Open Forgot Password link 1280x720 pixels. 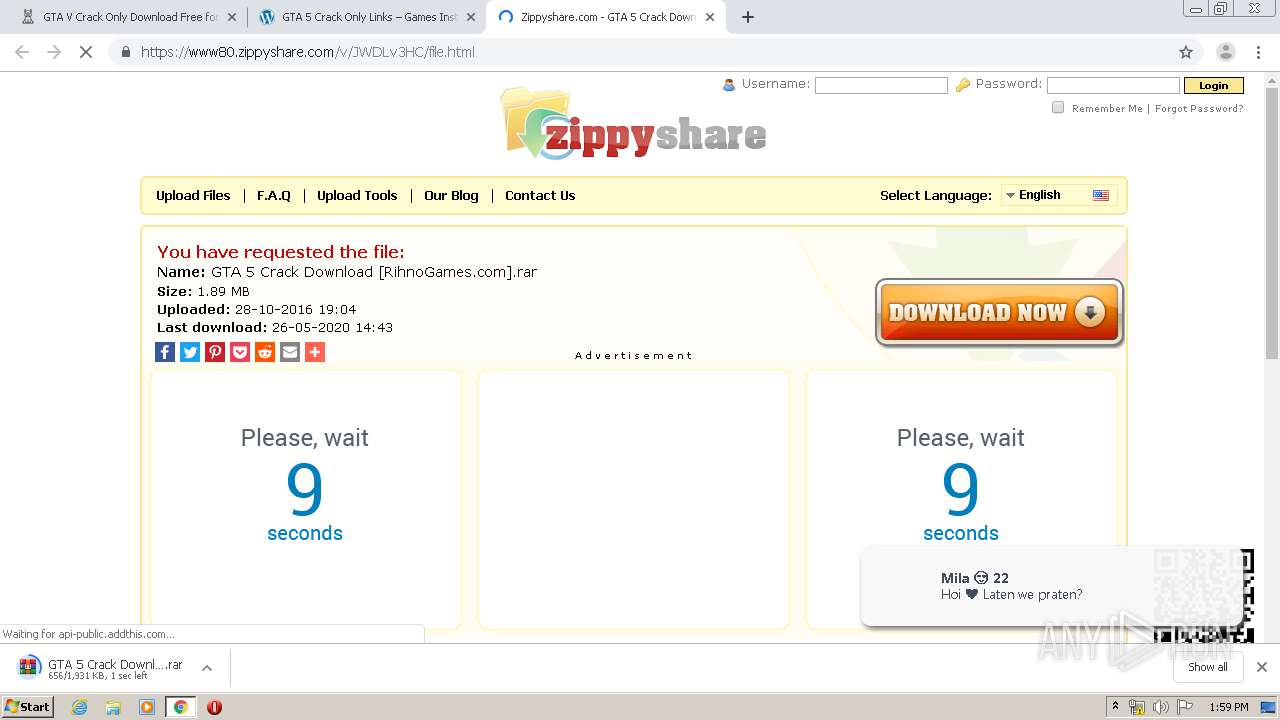(x=1199, y=108)
